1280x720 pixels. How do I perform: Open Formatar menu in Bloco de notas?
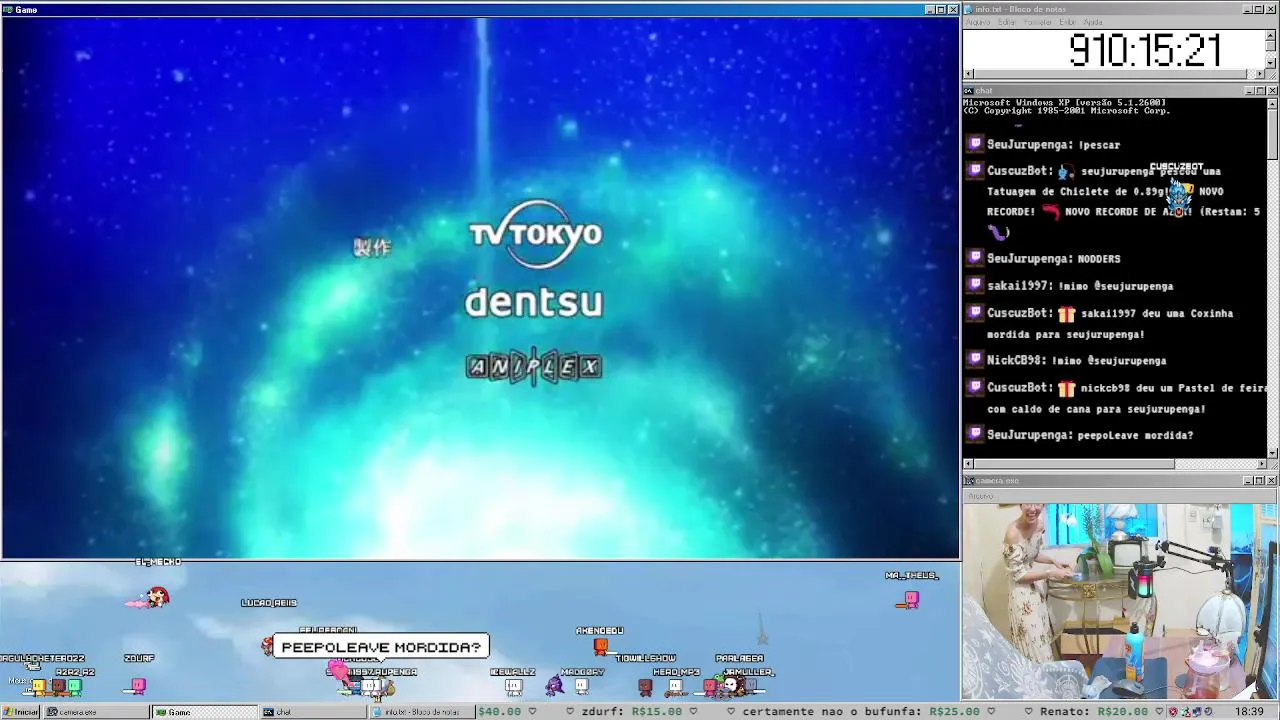pyautogui.click(x=1038, y=22)
